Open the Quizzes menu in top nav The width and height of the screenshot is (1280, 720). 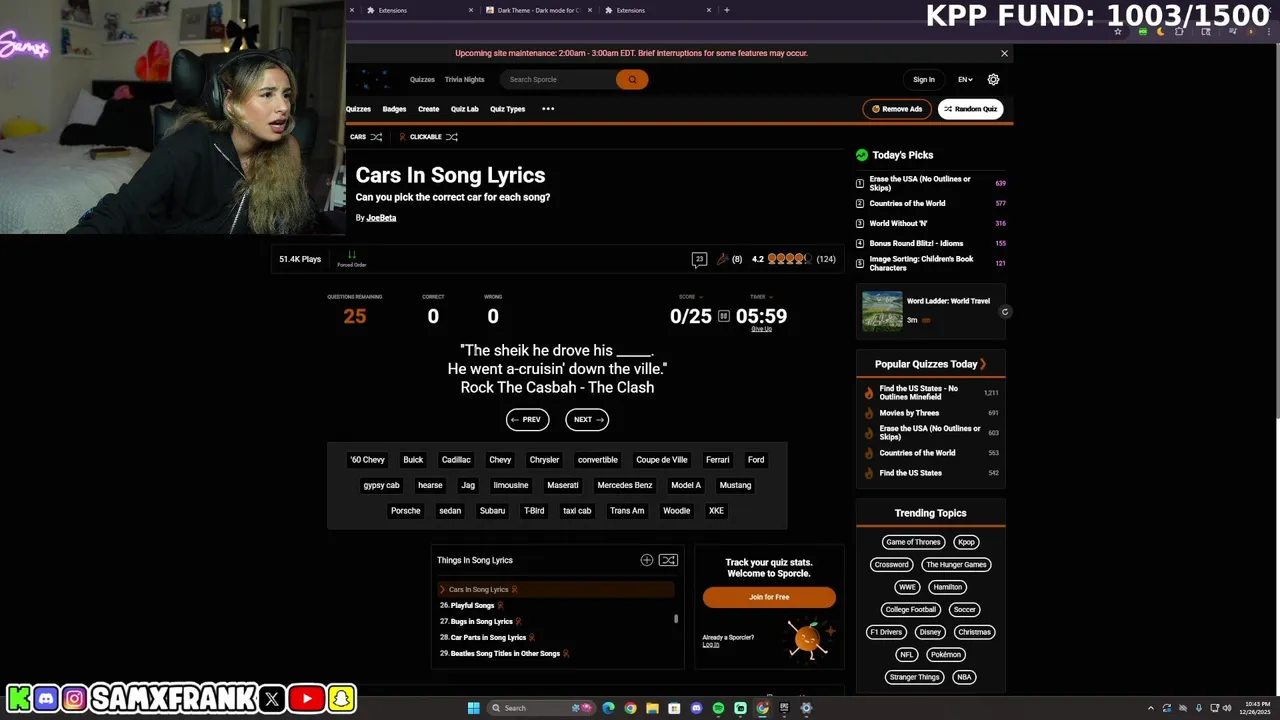coord(422,79)
